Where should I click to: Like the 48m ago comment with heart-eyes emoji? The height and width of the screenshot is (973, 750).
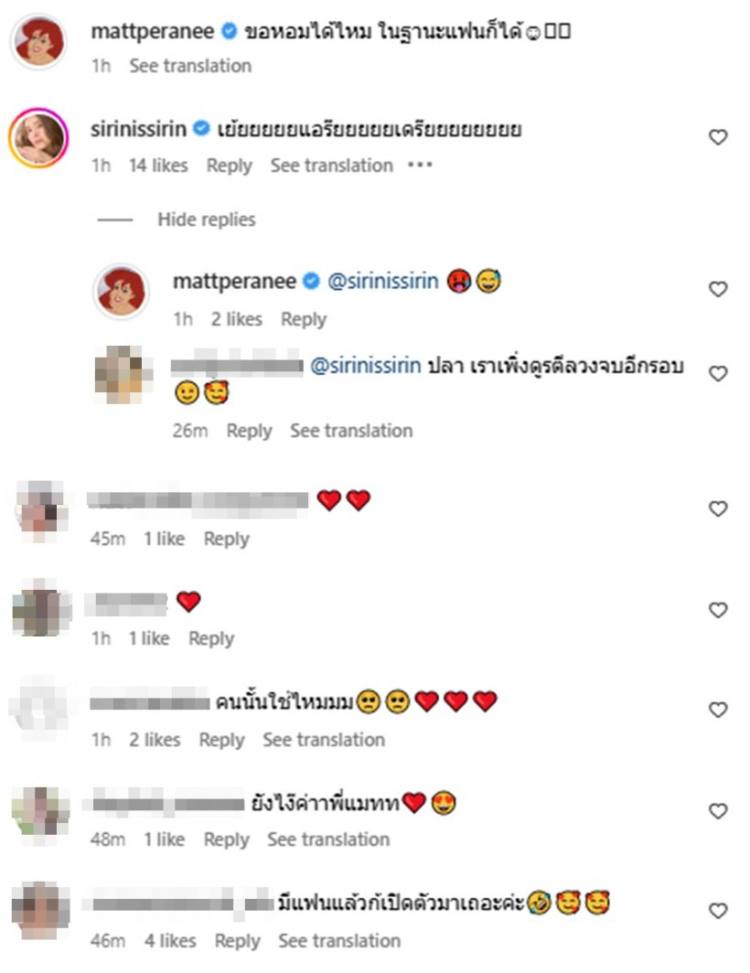(x=718, y=811)
